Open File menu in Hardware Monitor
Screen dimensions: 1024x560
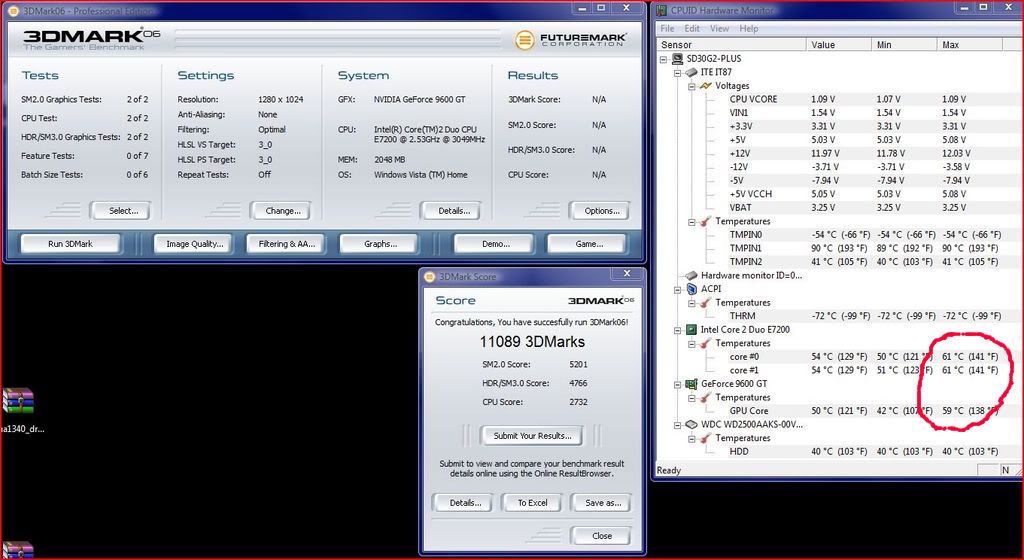(667, 29)
